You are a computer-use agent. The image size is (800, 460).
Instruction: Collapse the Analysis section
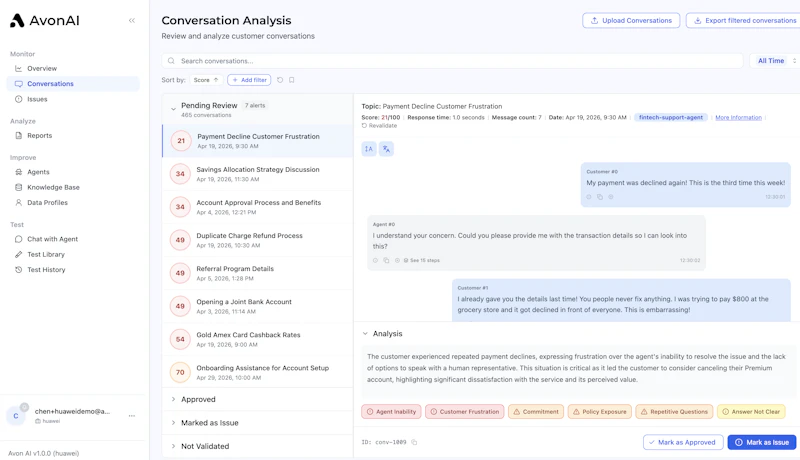365,334
